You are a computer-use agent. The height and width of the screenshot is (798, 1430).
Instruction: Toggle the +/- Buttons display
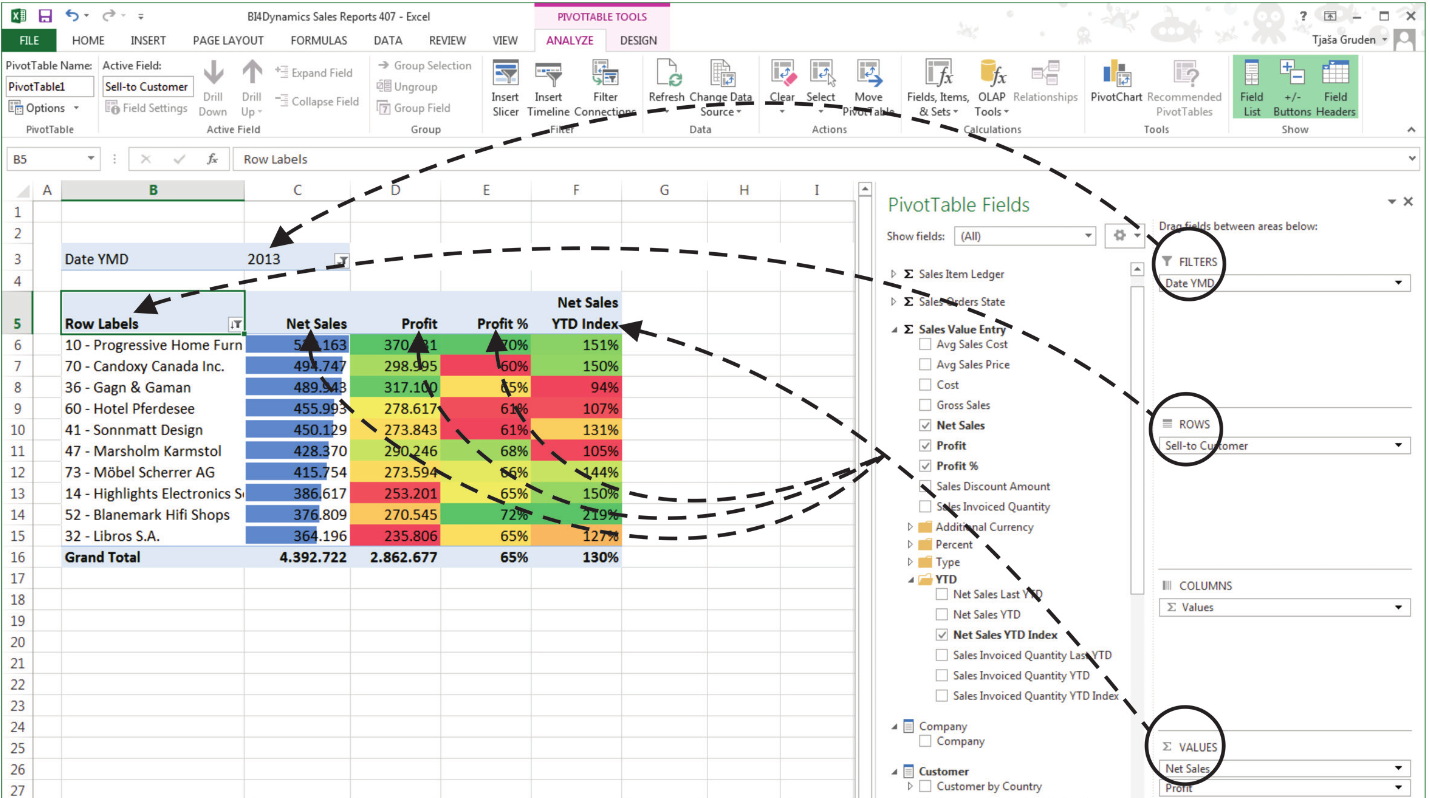(1292, 88)
